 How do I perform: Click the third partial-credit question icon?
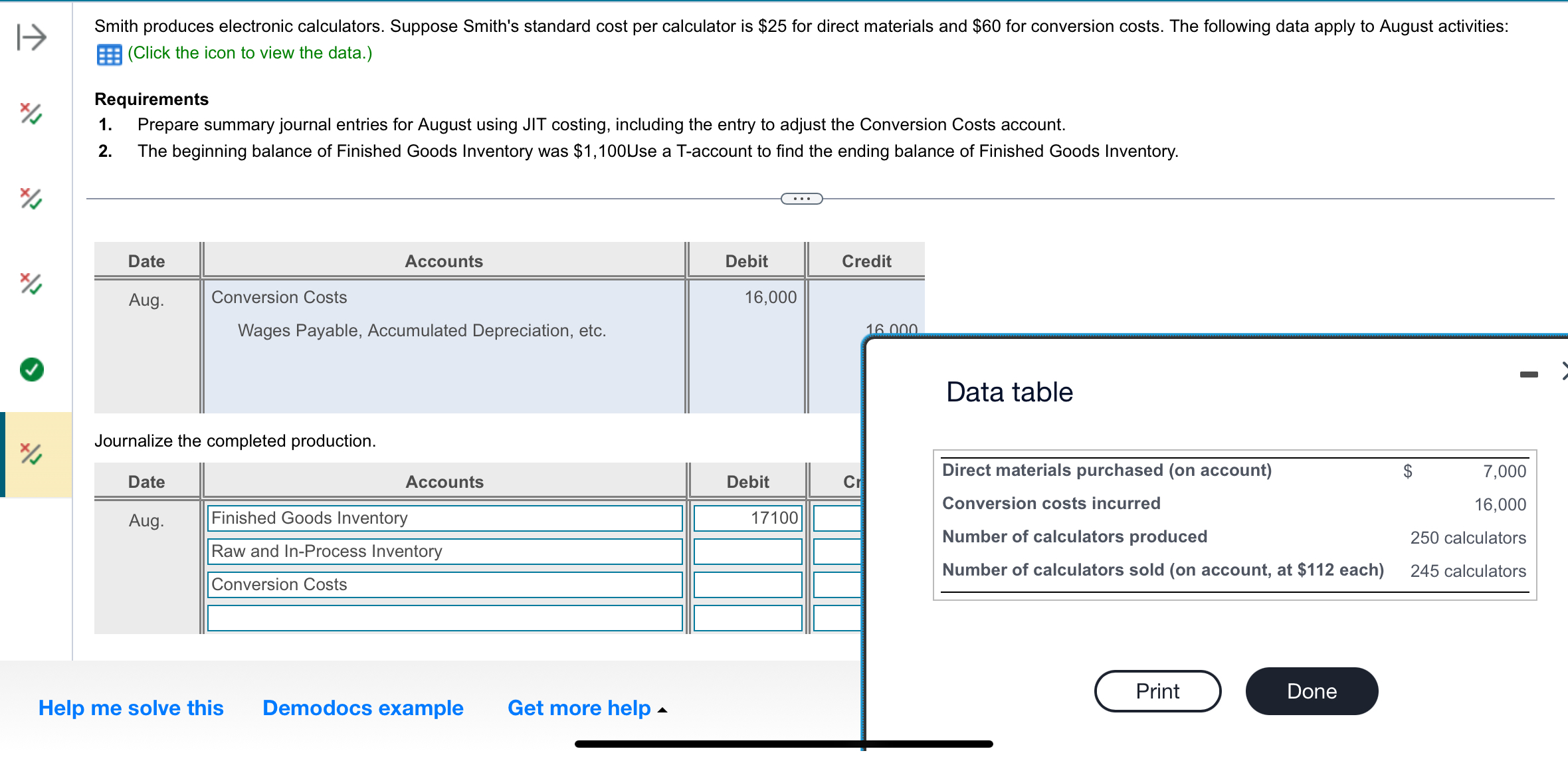coord(31,285)
